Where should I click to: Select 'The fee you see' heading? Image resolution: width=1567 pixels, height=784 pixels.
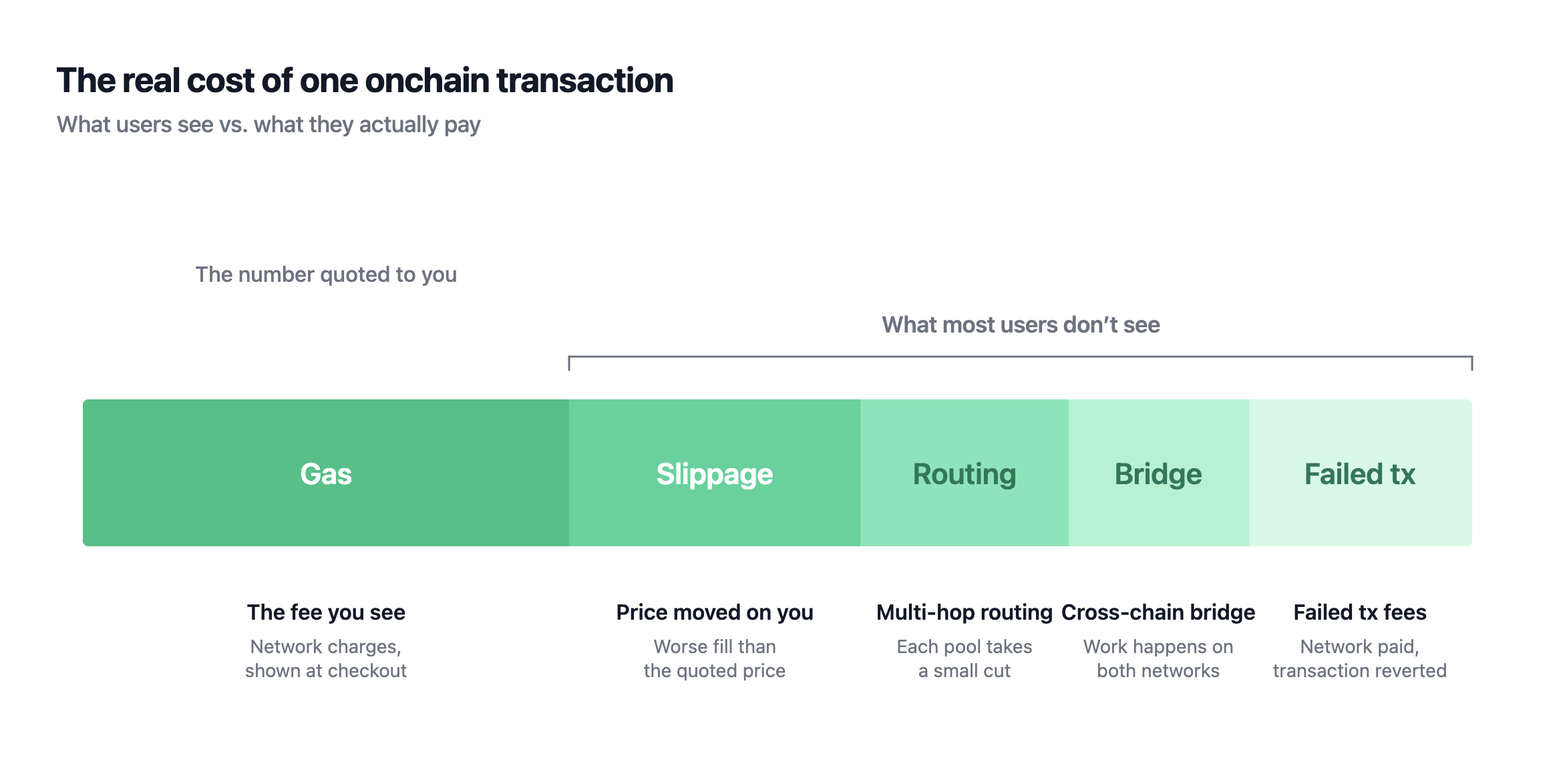pyautogui.click(x=326, y=612)
